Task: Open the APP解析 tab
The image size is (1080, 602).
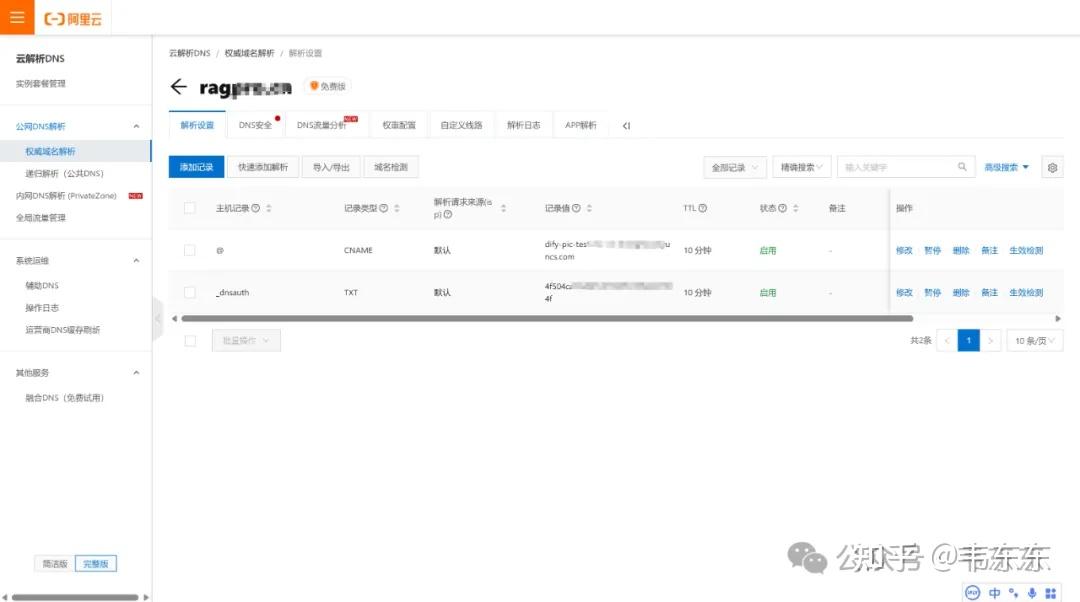Action: coord(581,125)
